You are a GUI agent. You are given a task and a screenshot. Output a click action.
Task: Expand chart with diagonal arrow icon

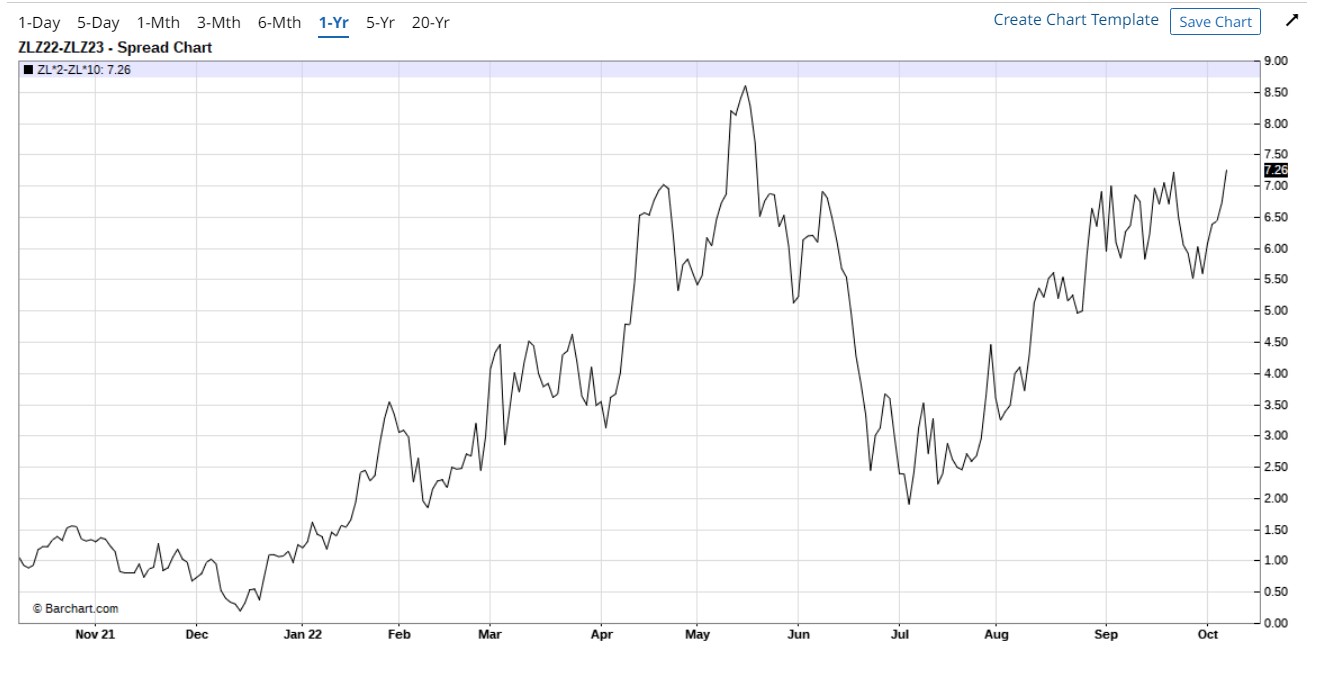point(1292,21)
